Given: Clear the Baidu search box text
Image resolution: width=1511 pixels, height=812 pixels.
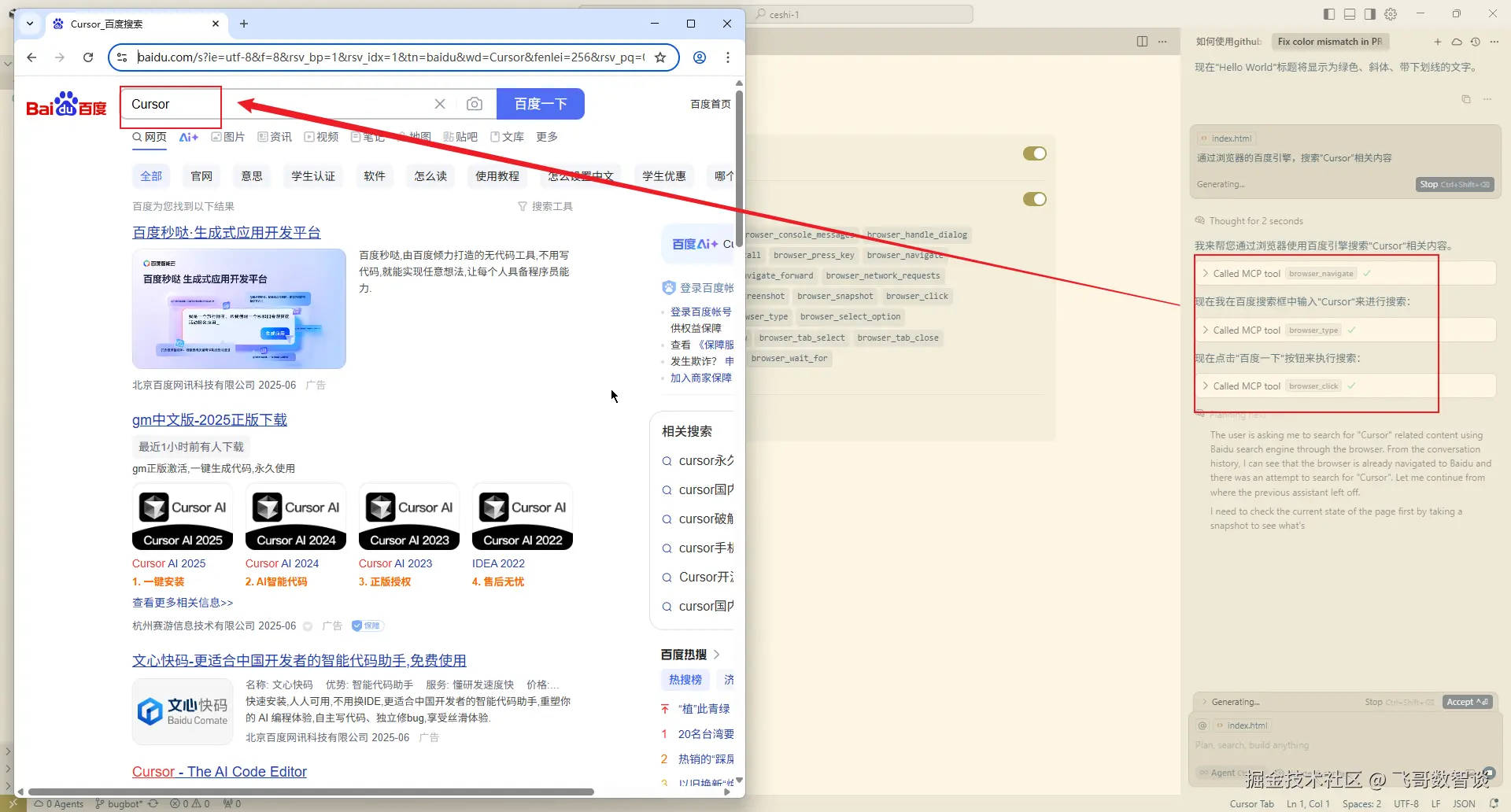Looking at the screenshot, I should coord(440,104).
